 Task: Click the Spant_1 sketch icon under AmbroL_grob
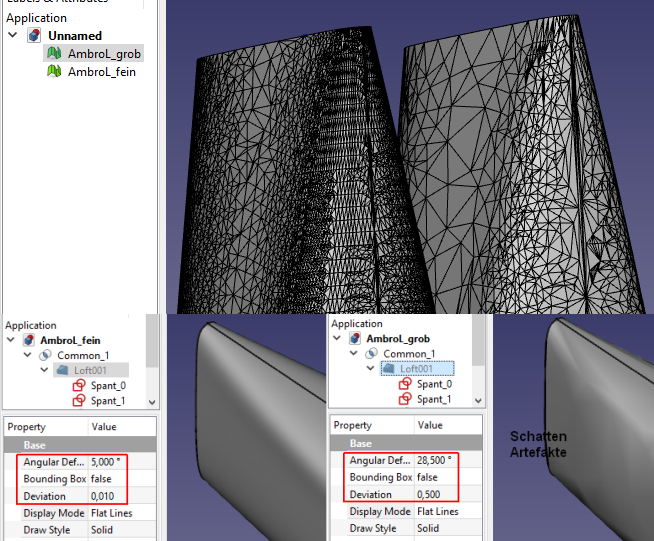coord(405,400)
